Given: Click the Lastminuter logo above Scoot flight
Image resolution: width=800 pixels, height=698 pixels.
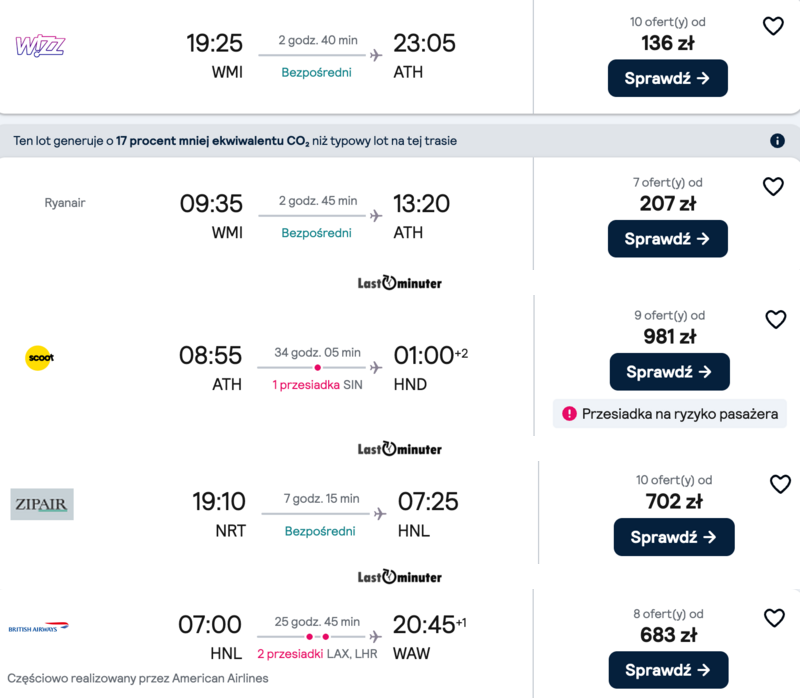Looking at the screenshot, I should tap(399, 283).
